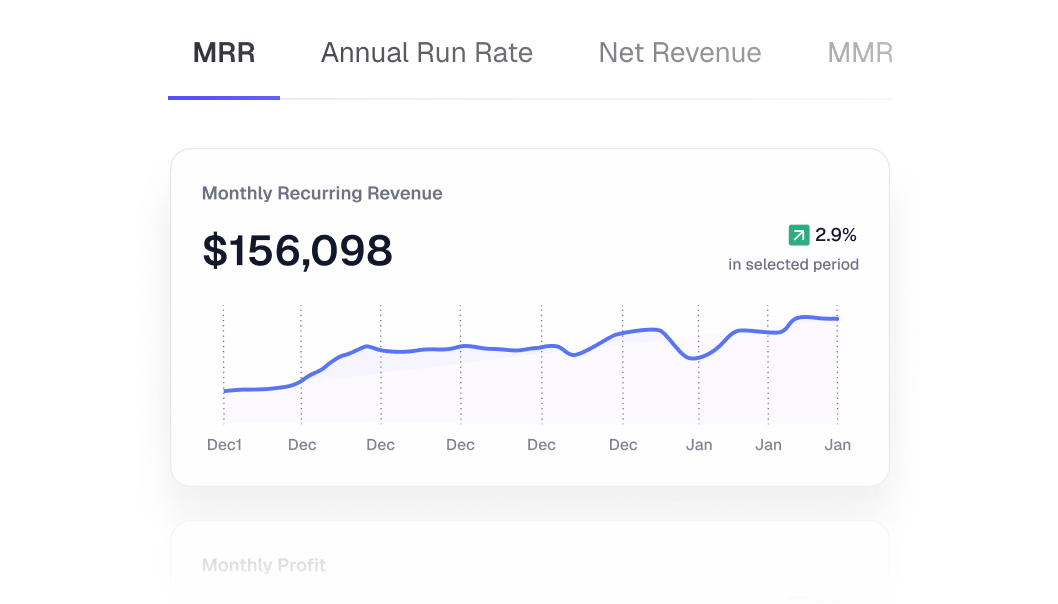Image resolution: width=1058 pixels, height=604 pixels.
Task: Open the Annual Run Rate tab
Action: coord(427,53)
